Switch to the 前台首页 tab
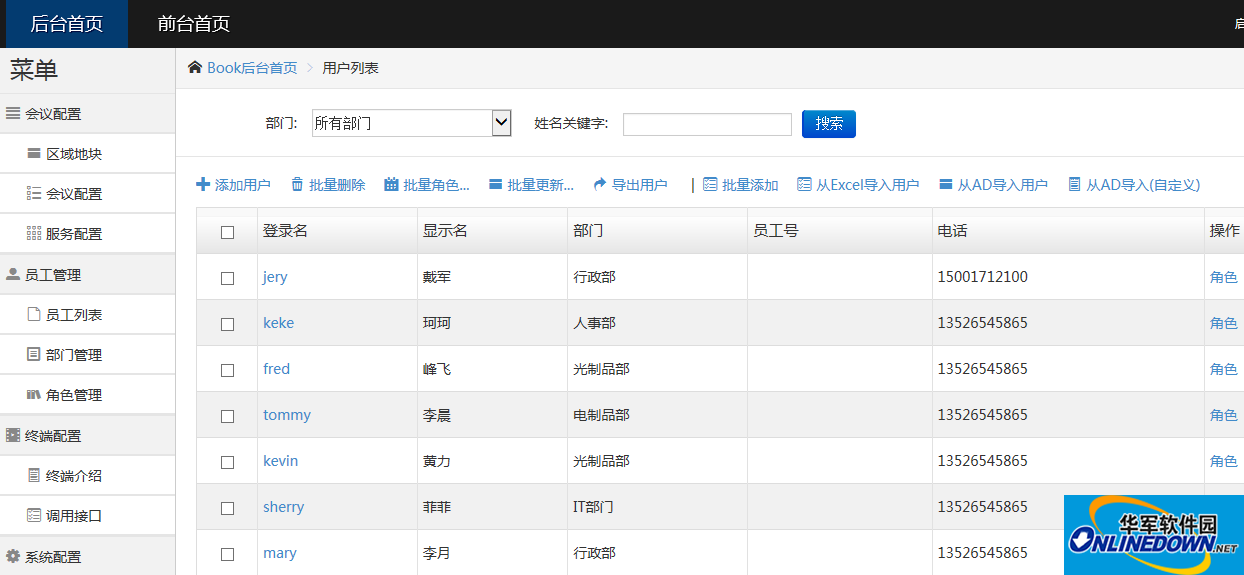 tap(193, 24)
